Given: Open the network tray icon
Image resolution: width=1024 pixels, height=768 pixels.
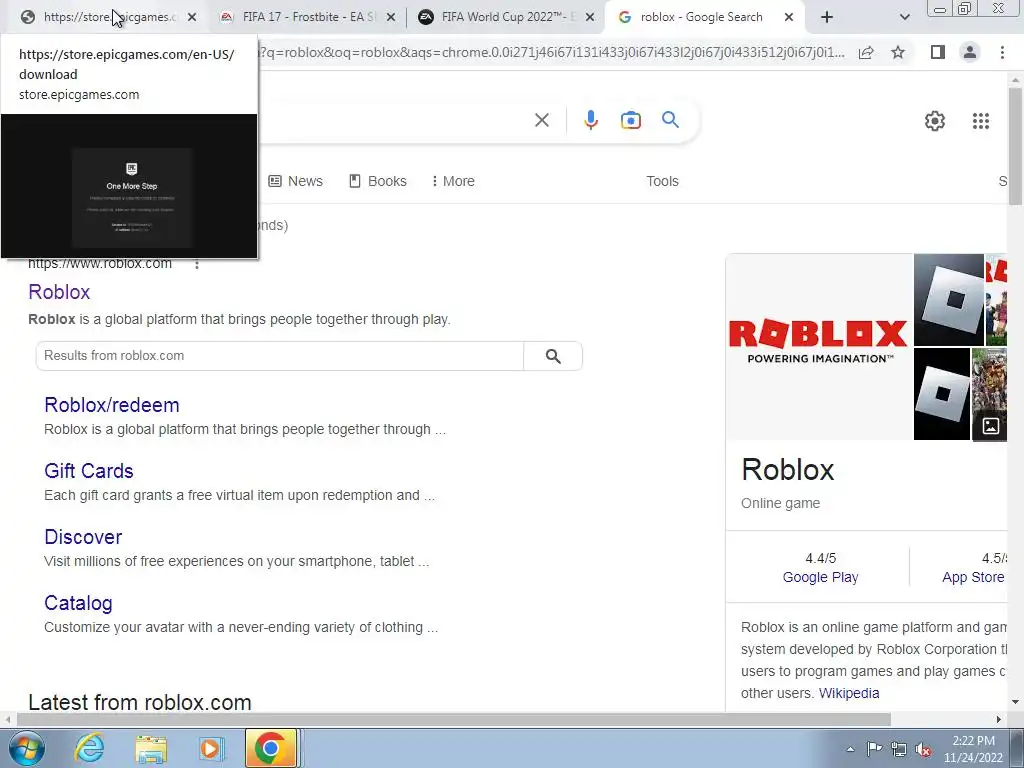Looking at the screenshot, I should point(899,749).
